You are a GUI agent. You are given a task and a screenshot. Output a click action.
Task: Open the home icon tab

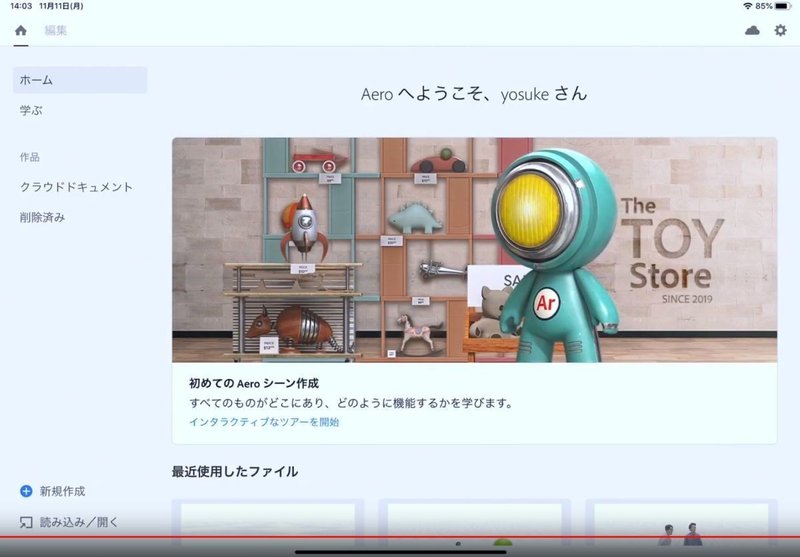coord(21,31)
